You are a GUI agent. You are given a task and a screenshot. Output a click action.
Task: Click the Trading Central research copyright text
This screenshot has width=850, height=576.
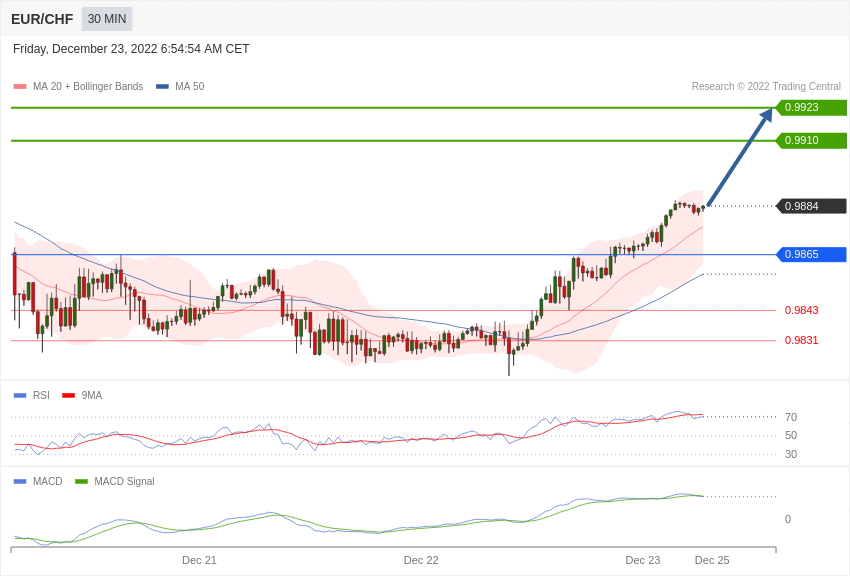(x=766, y=87)
